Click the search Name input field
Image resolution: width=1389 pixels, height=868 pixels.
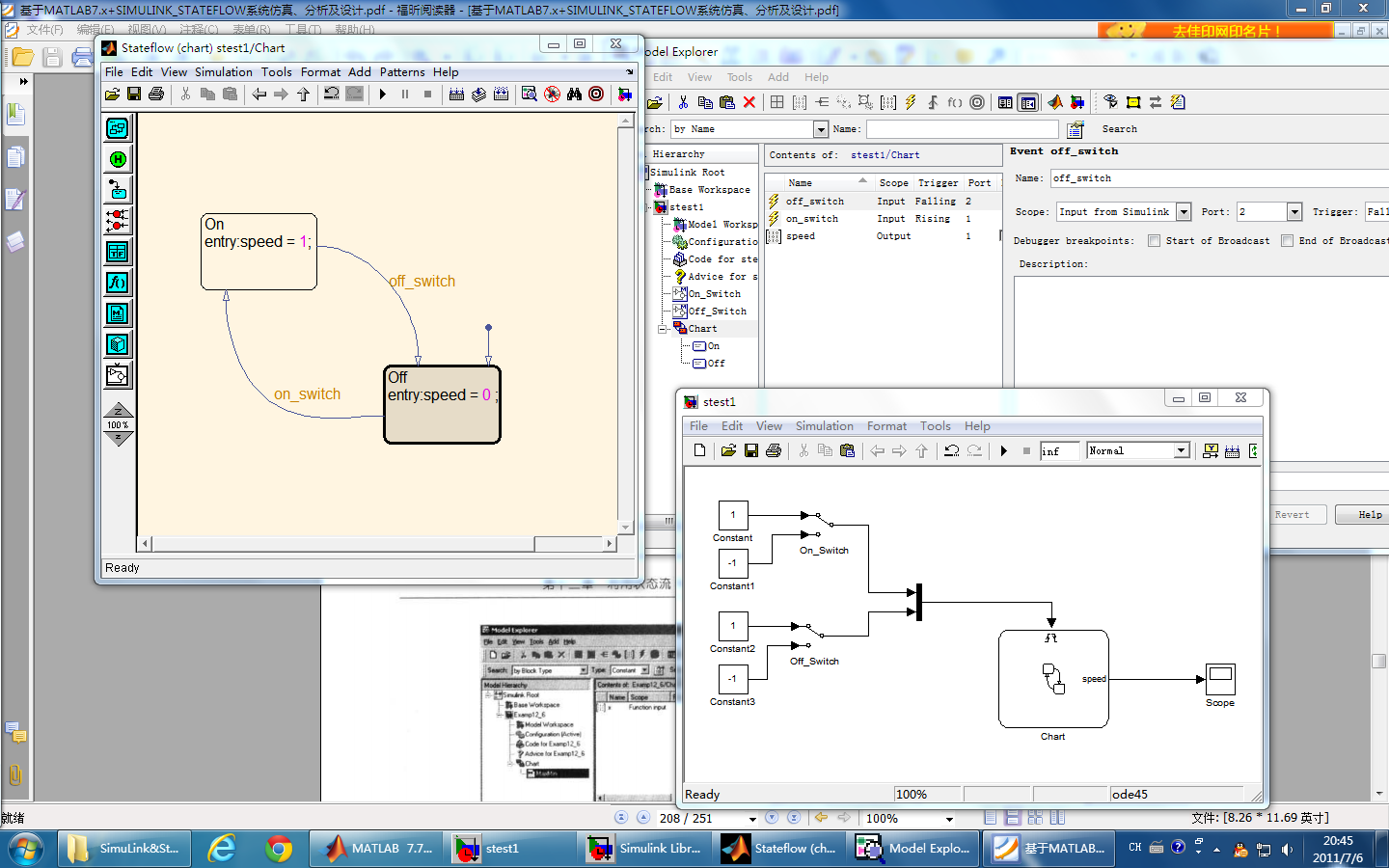click(962, 129)
